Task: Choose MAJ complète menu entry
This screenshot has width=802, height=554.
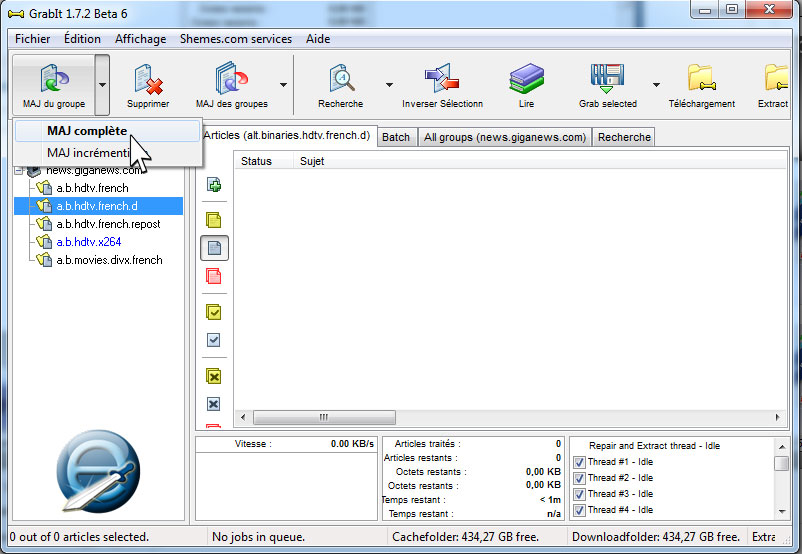Action: pos(107,131)
